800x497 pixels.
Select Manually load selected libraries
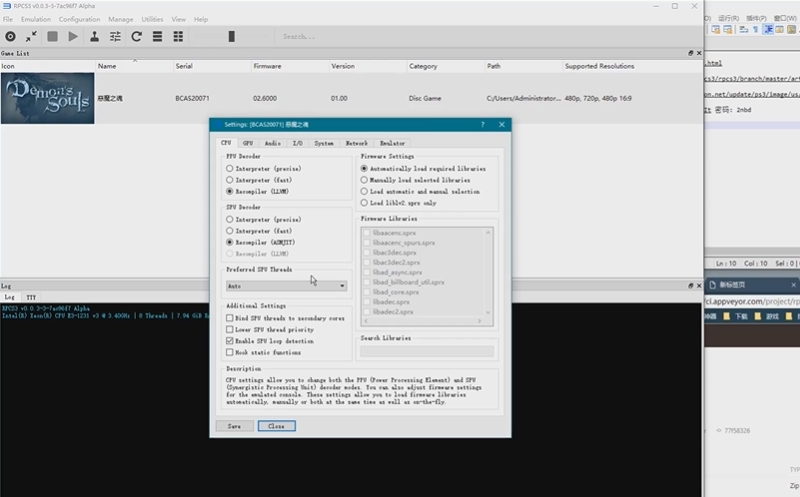415,180
